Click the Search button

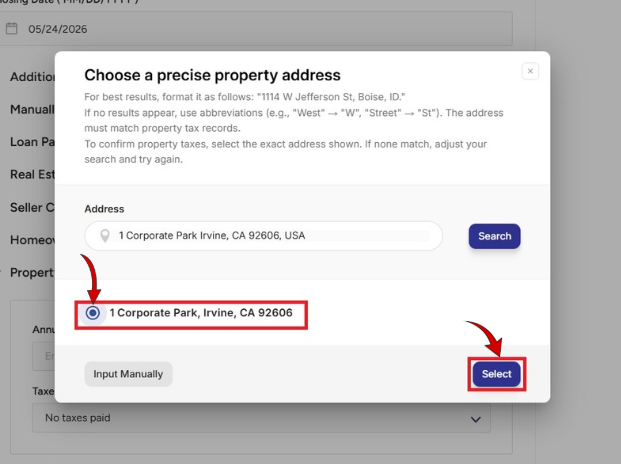494,236
